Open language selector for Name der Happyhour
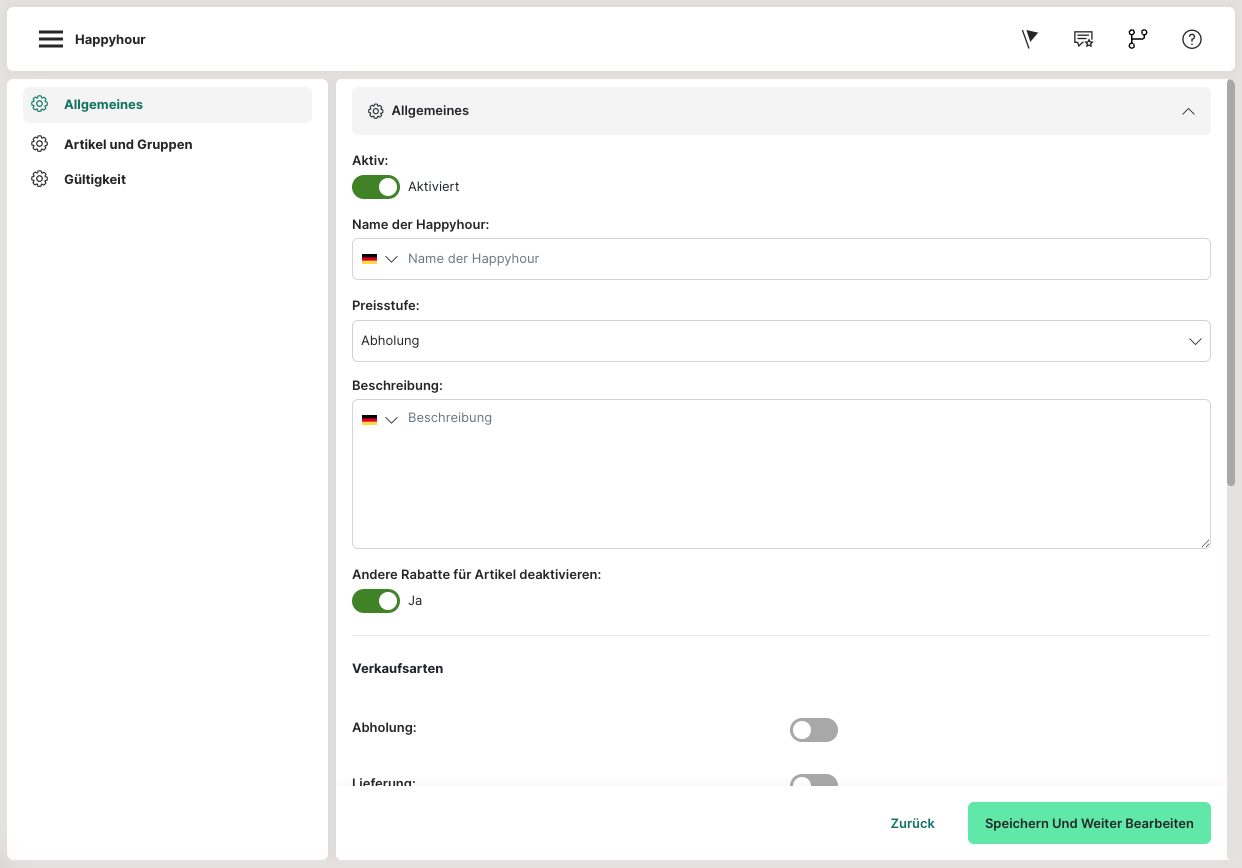 point(379,259)
